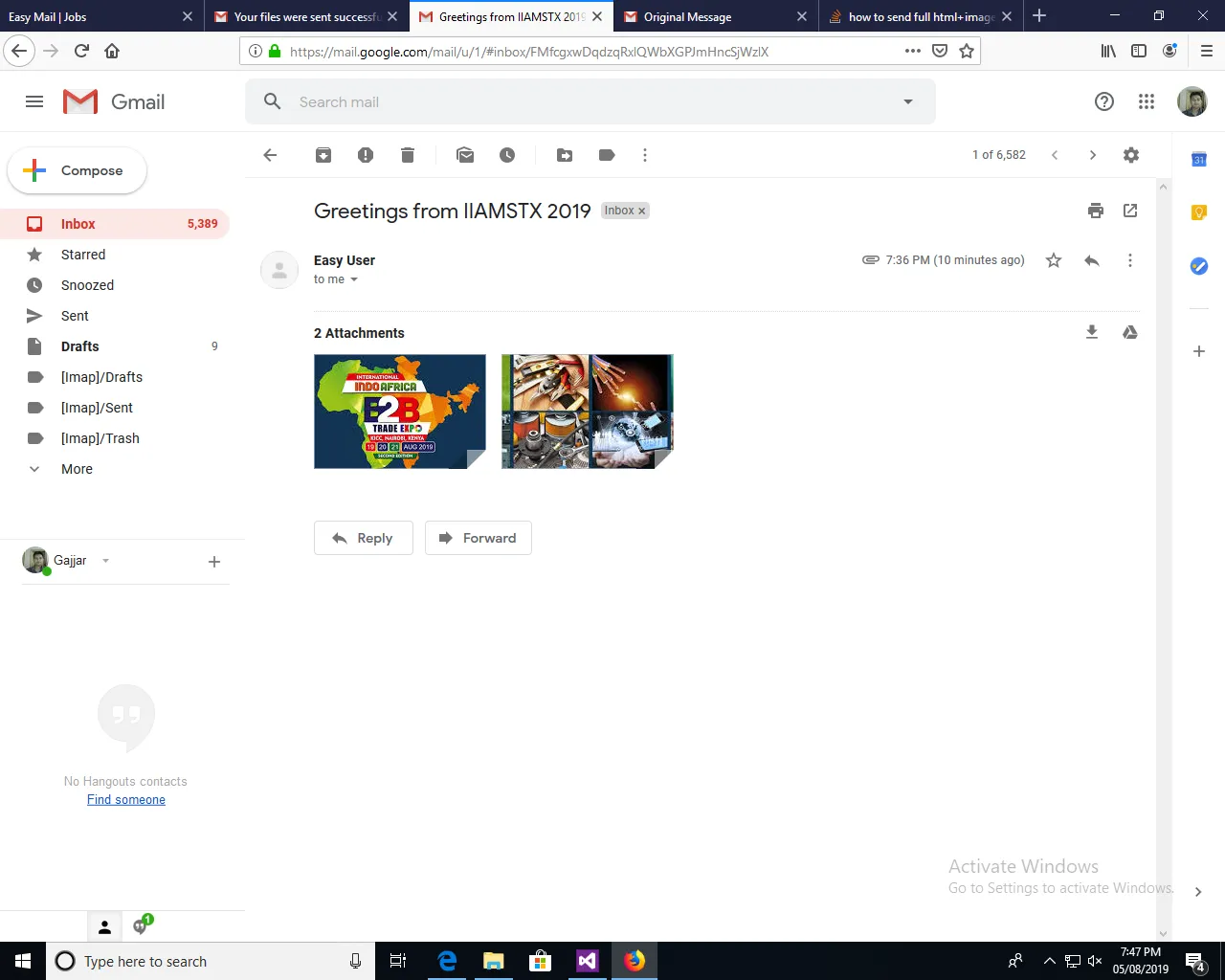Viewport: 1225px width, 980px height.
Task: Open message's three-dot more menu
Action: tap(1130, 260)
